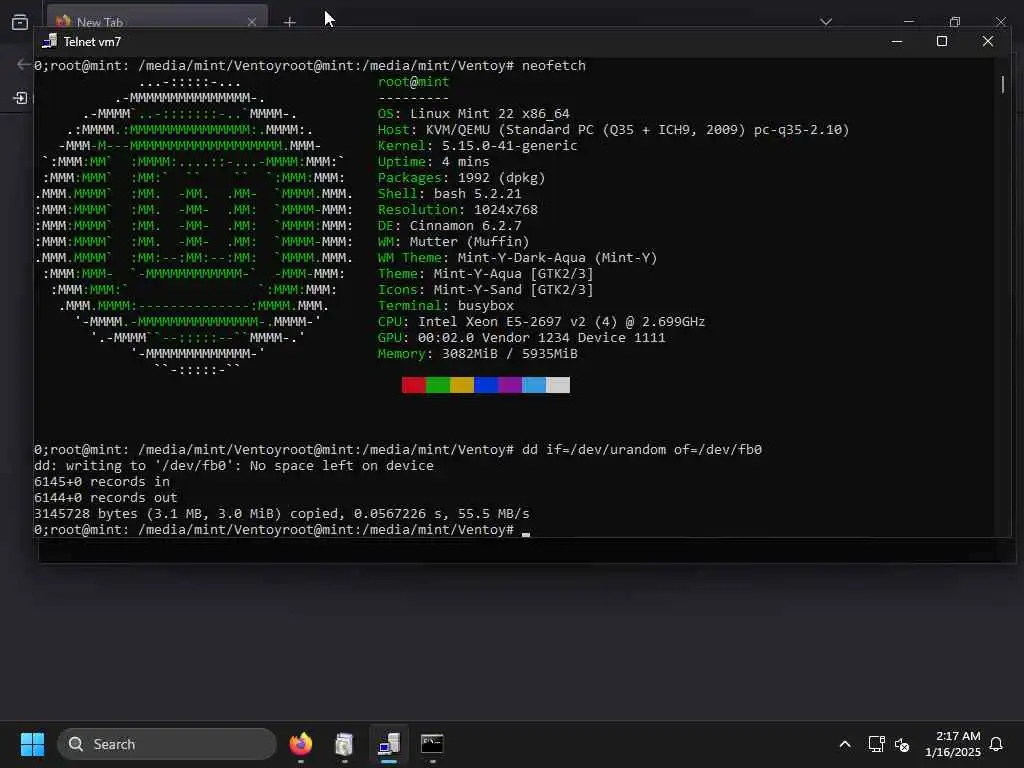Open a new browser tab with plus

[x=289, y=22]
